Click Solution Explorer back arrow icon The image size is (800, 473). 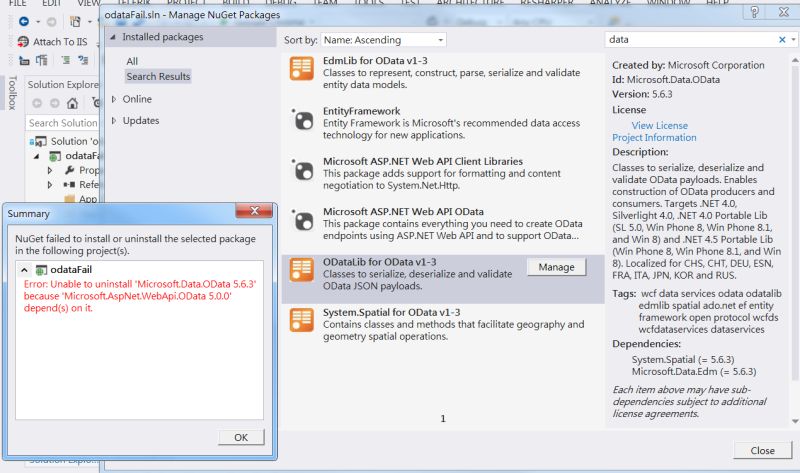tap(37, 104)
